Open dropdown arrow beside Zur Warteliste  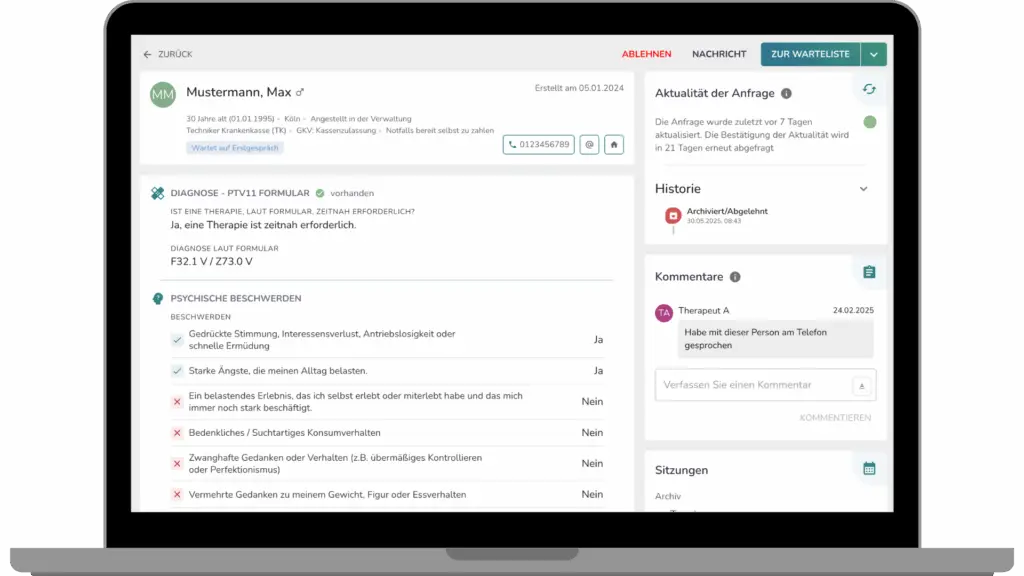point(874,55)
